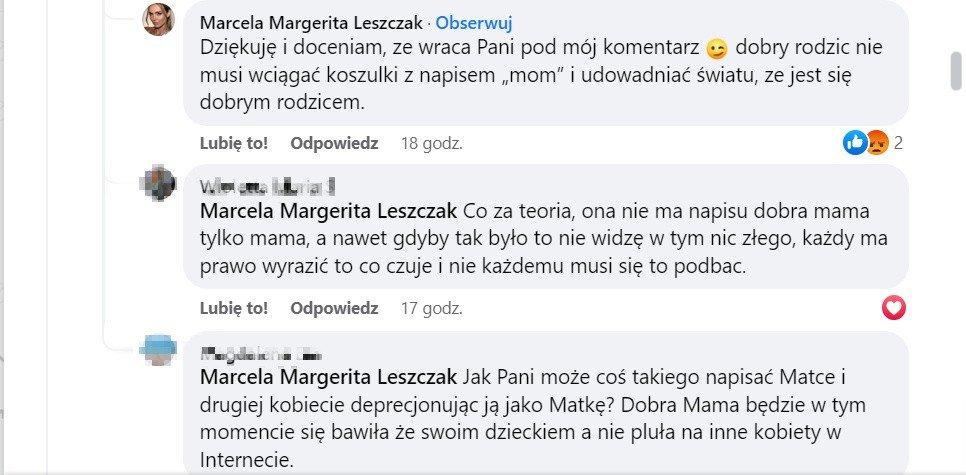The image size is (966, 475).
Task: Follow Marcela via the Obserwuj link
Action: coord(475,22)
